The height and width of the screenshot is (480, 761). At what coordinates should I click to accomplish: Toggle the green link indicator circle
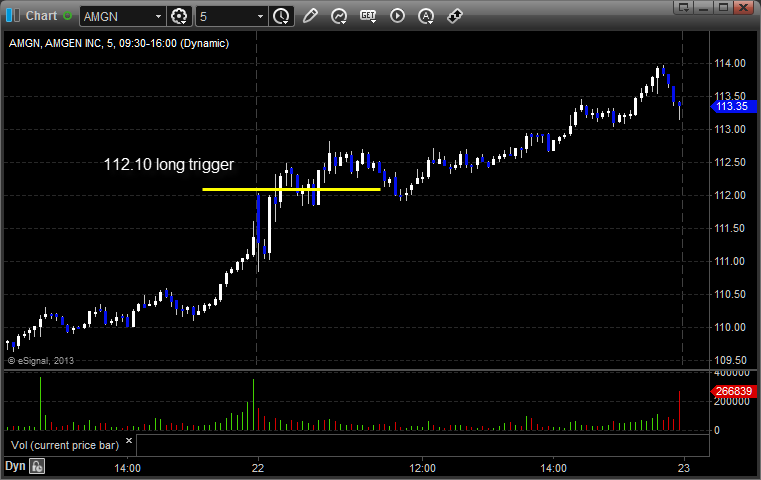pyautogui.click(x=67, y=16)
